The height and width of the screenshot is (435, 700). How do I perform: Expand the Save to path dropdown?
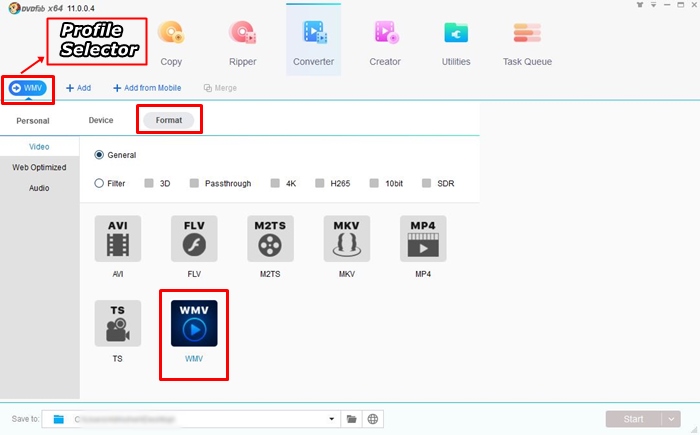[x=332, y=419]
